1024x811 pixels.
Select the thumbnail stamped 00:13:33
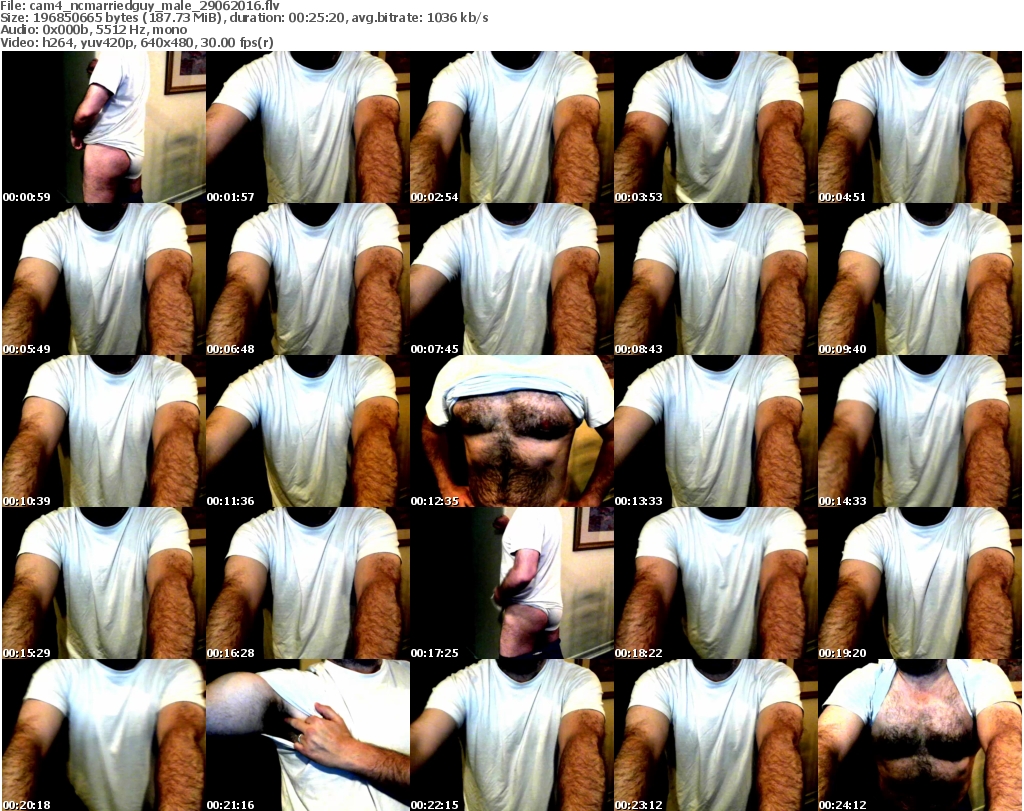point(716,431)
